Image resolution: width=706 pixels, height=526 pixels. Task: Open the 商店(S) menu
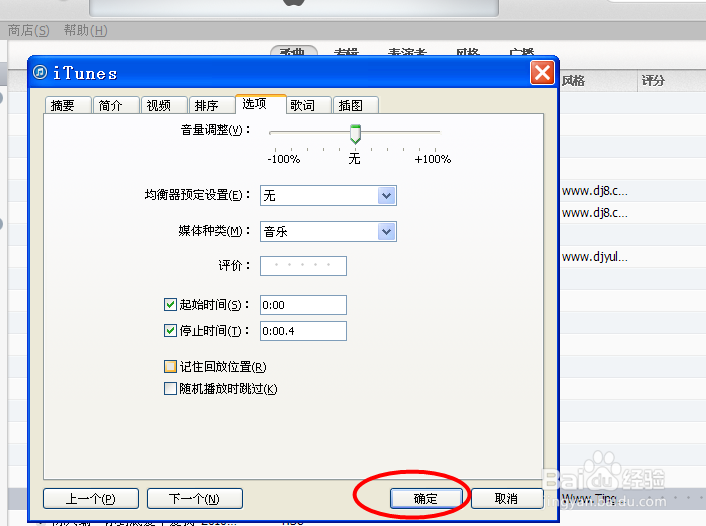point(29,31)
